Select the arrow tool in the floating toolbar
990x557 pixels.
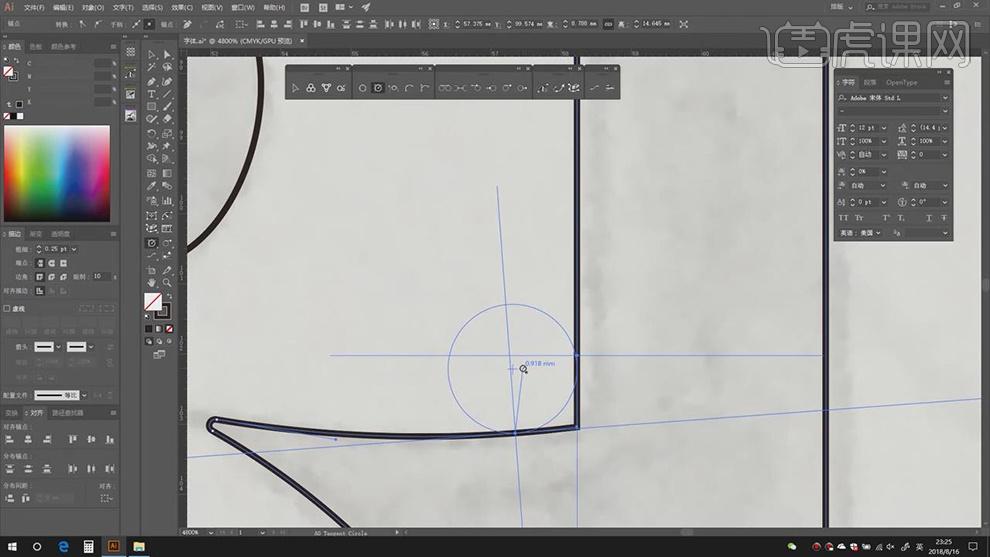pos(295,88)
